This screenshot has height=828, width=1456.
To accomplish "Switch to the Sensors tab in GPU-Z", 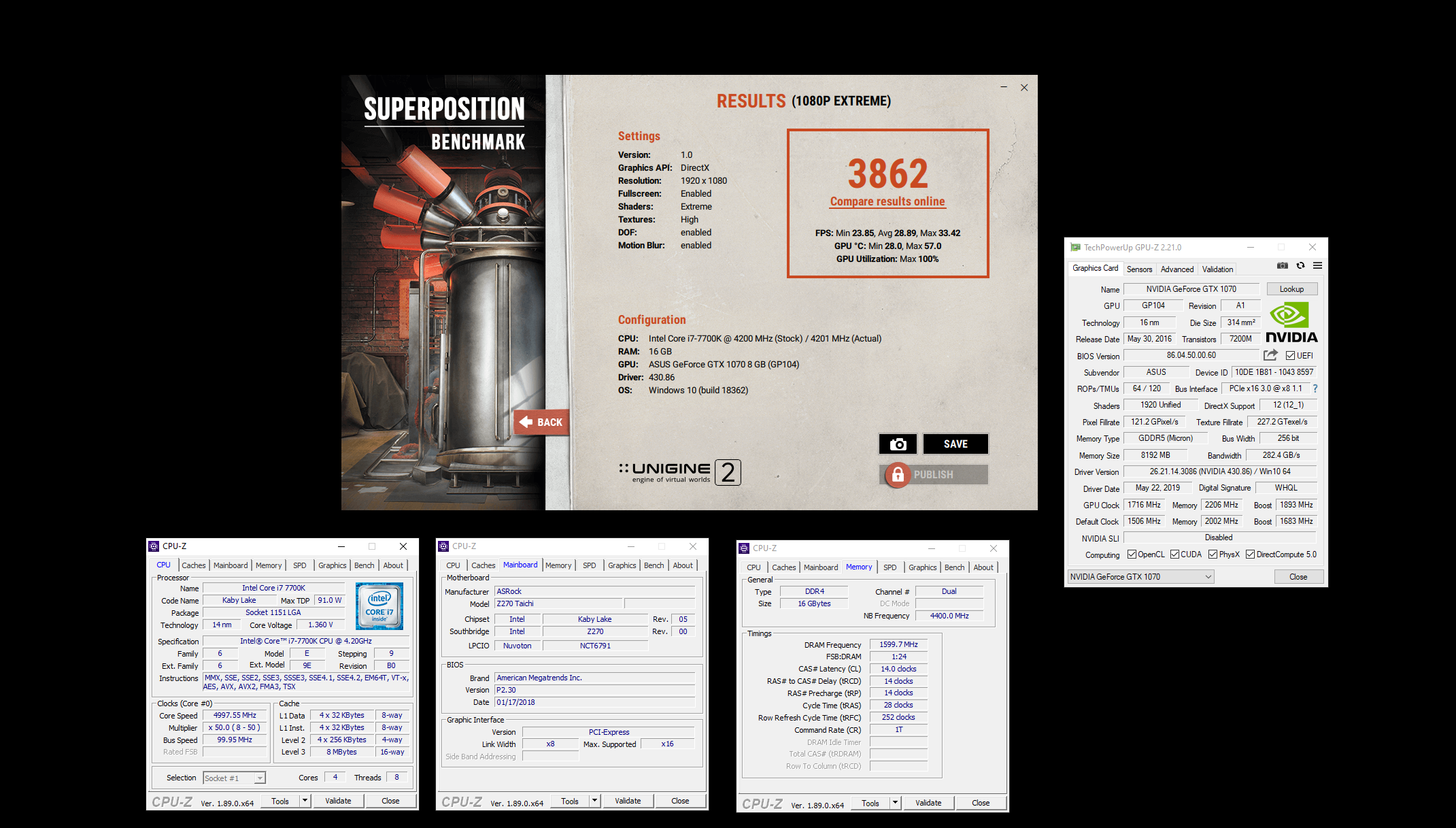I will 1139,269.
